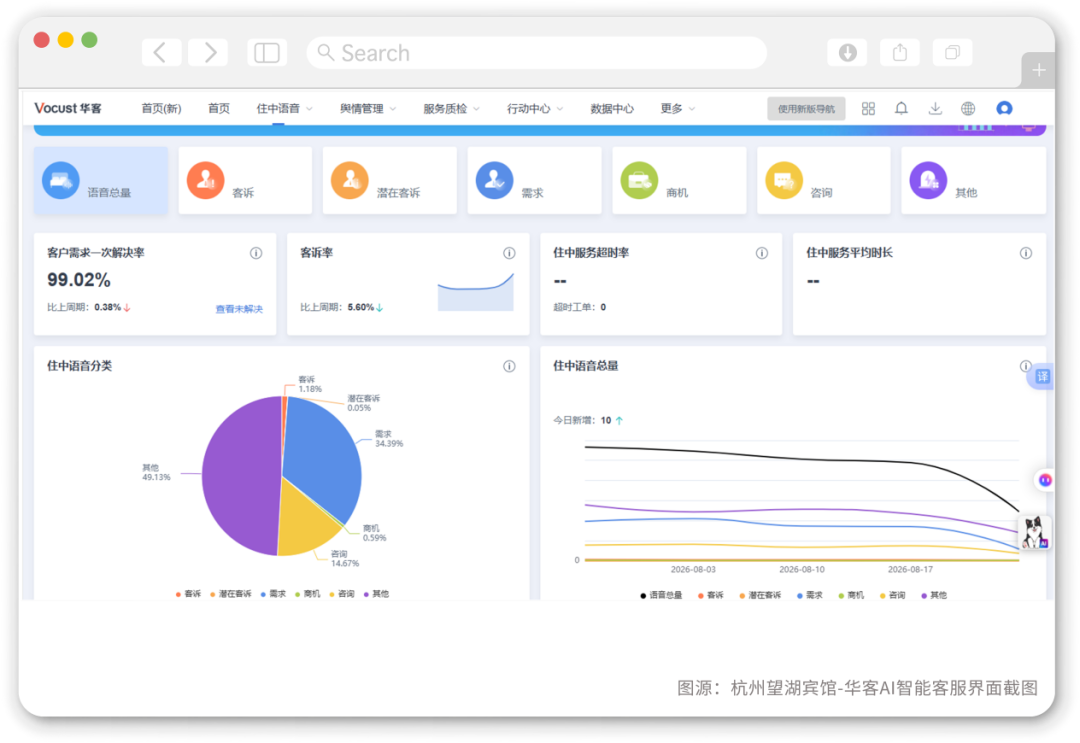Open the 咨询 category card
1080x743 pixels.
[x=823, y=180]
